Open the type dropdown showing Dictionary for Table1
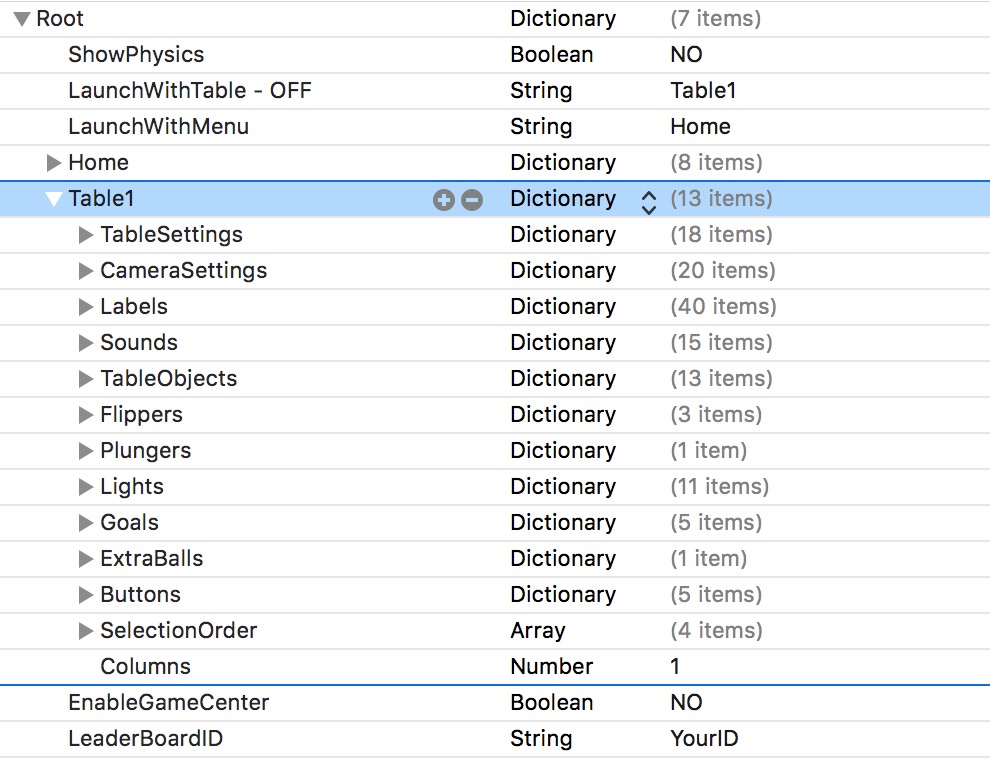The height and width of the screenshot is (762, 990). coord(649,199)
